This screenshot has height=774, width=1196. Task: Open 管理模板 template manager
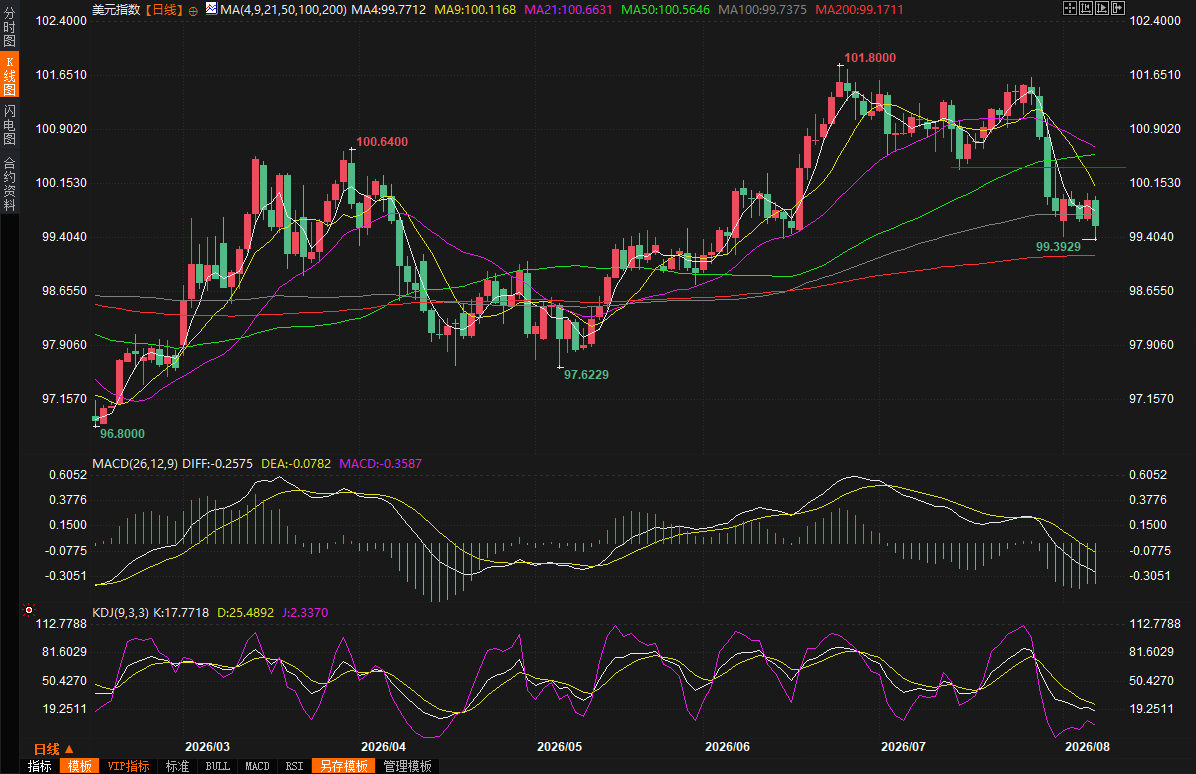407,766
